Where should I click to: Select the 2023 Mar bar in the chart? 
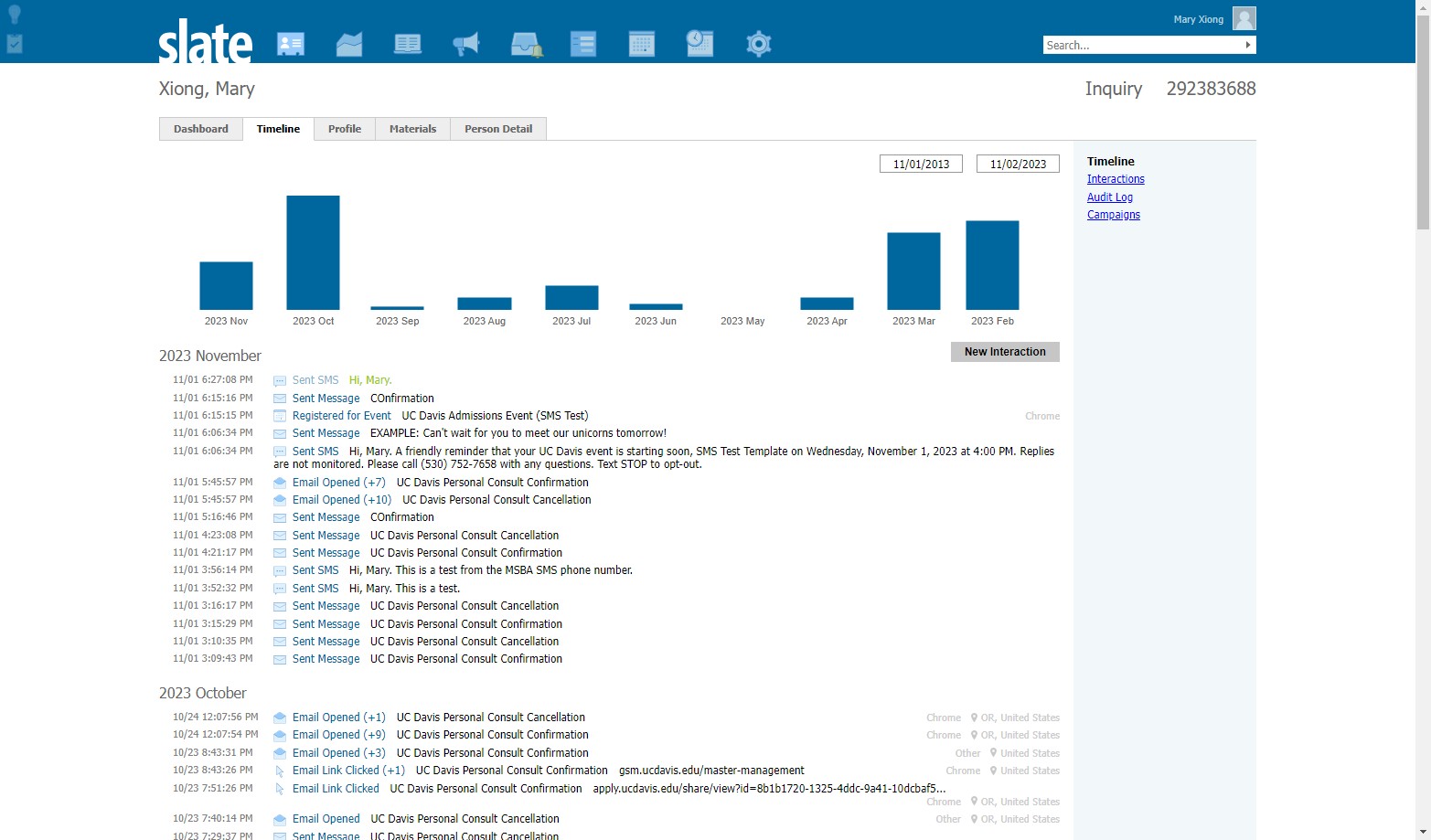(913, 271)
